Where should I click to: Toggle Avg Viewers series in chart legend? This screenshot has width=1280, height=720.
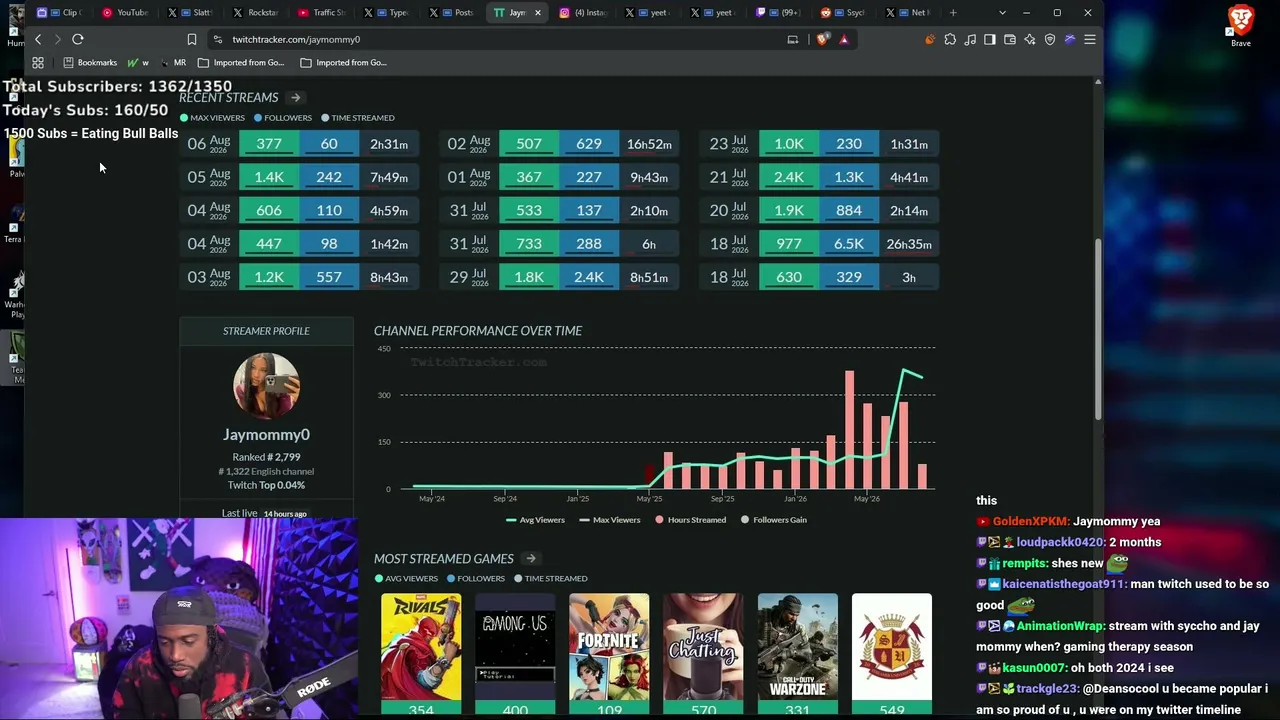(536, 520)
